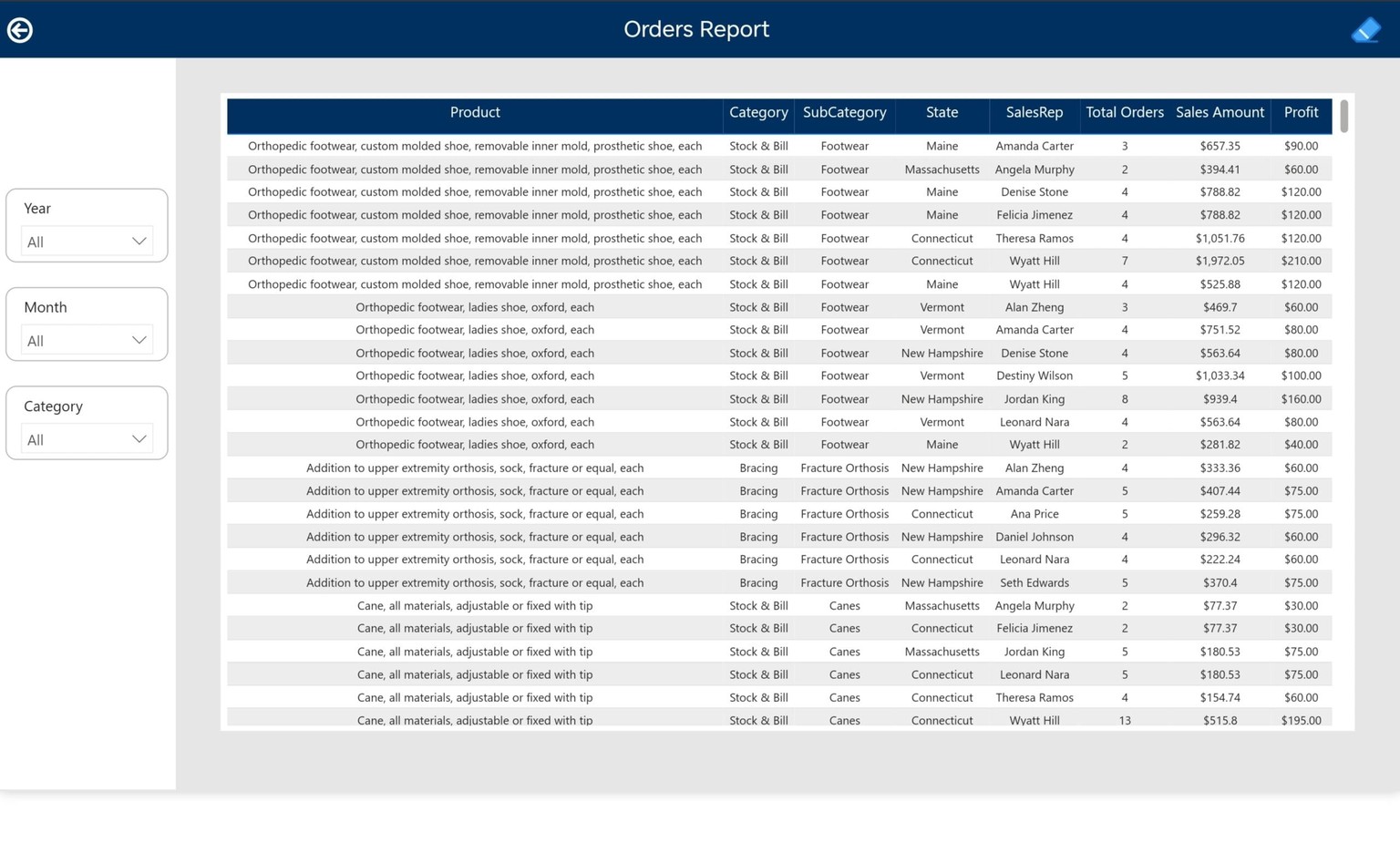Sort by the SalesRep column header
Image resolution: width=1400 pixels, height=843 pixels.
(x=1035, y=112)
